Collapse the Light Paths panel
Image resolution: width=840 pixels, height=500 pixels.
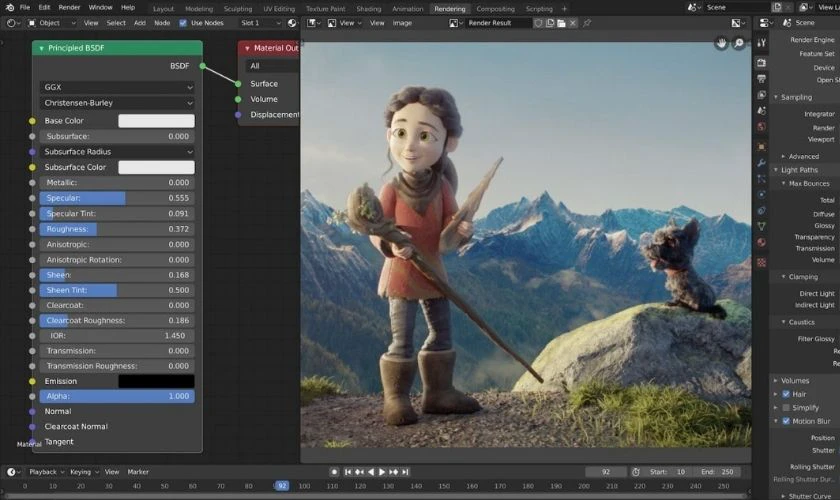[x=776, y=170]
